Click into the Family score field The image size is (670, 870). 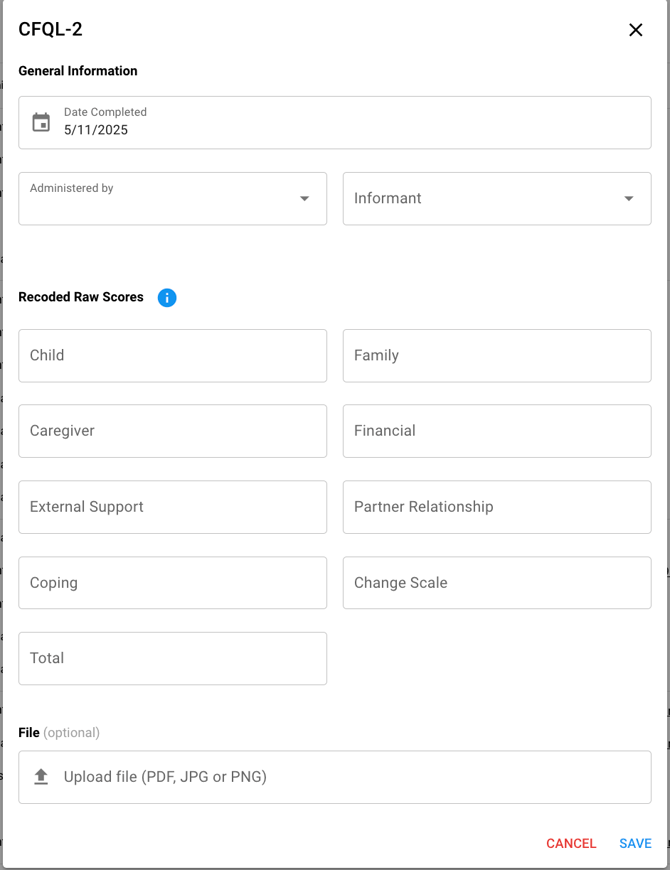point(496,355)
